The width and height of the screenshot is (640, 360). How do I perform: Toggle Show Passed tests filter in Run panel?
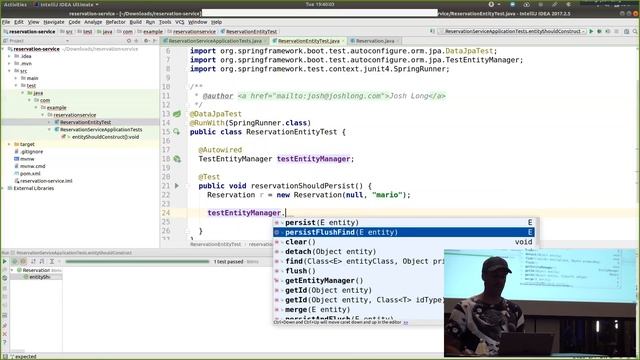tap(15, 262)
